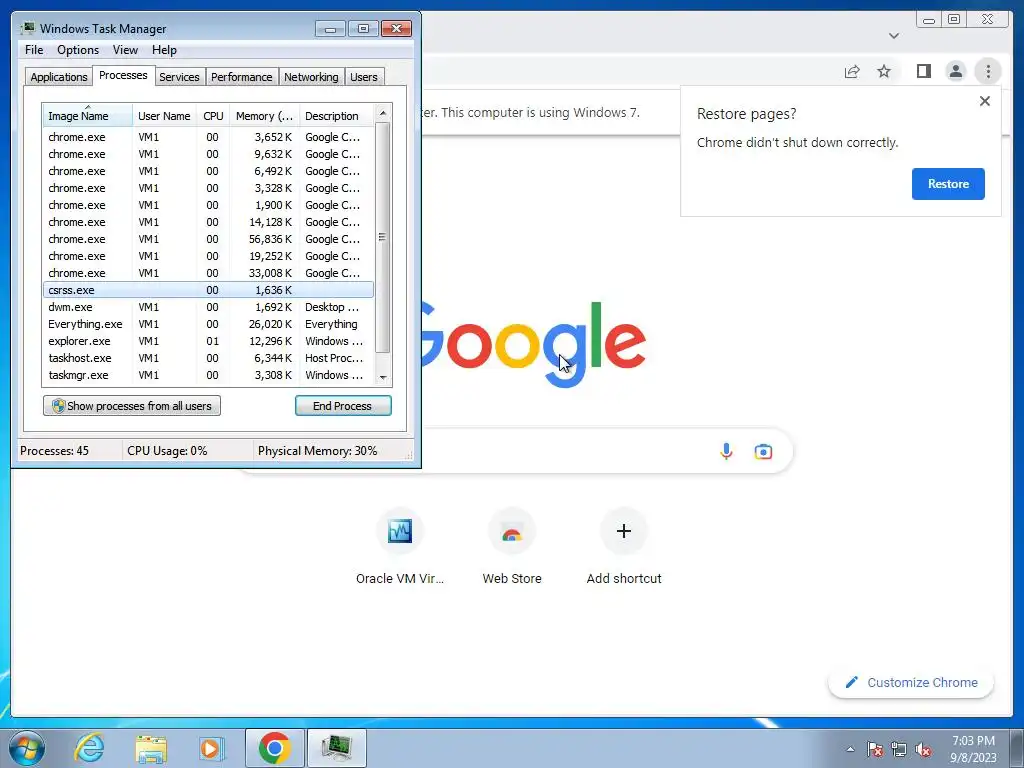Open Chrome tab search chevron
This screenshot has height=768, width=1024.
pyautogui.click(x=894, y=36)
